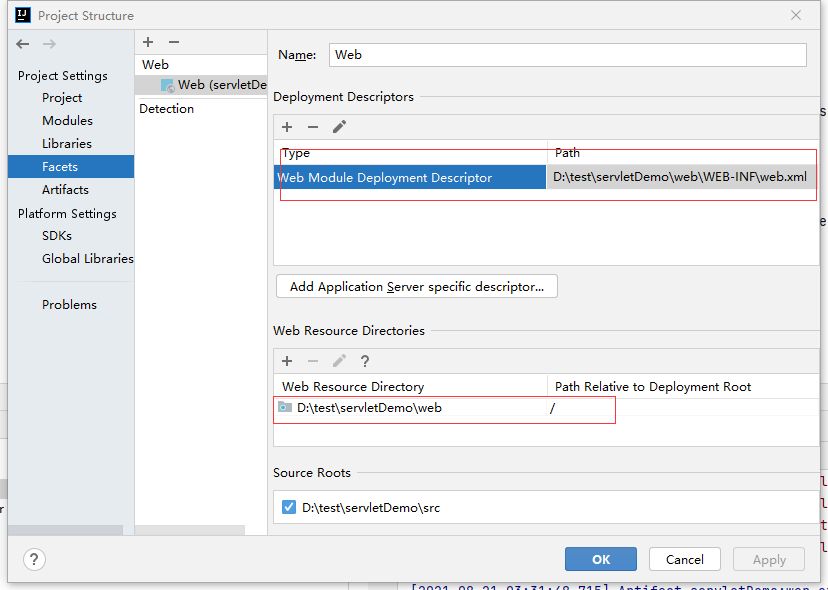Select Detection in the facets list
Screen dimensions: 828x590
tap(167, 109)
